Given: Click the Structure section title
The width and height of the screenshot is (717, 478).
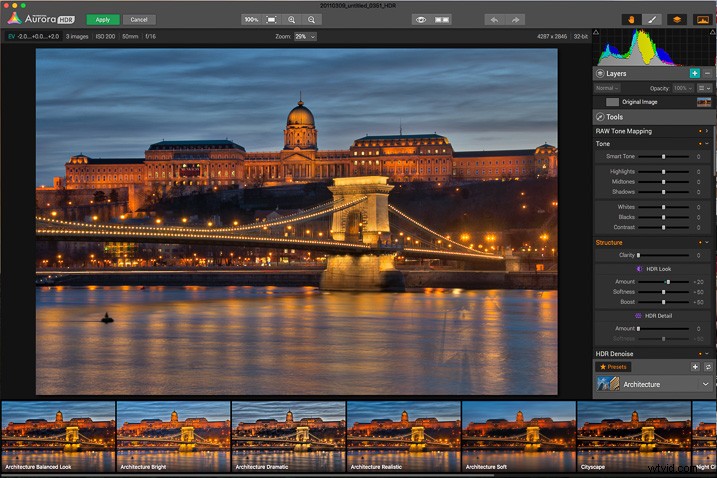Looking at the screenshot, I should click(x=609, y=242).
